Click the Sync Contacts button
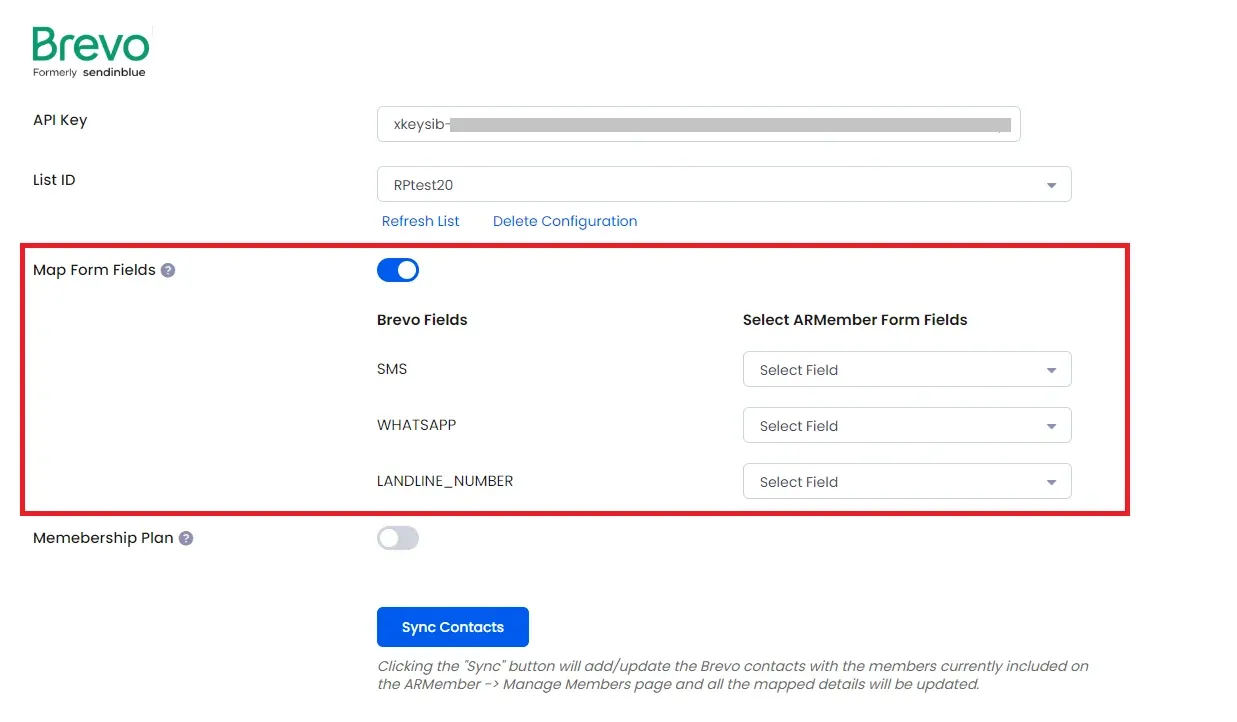The height and width of the screenshot is (722, 1237). 453,627
